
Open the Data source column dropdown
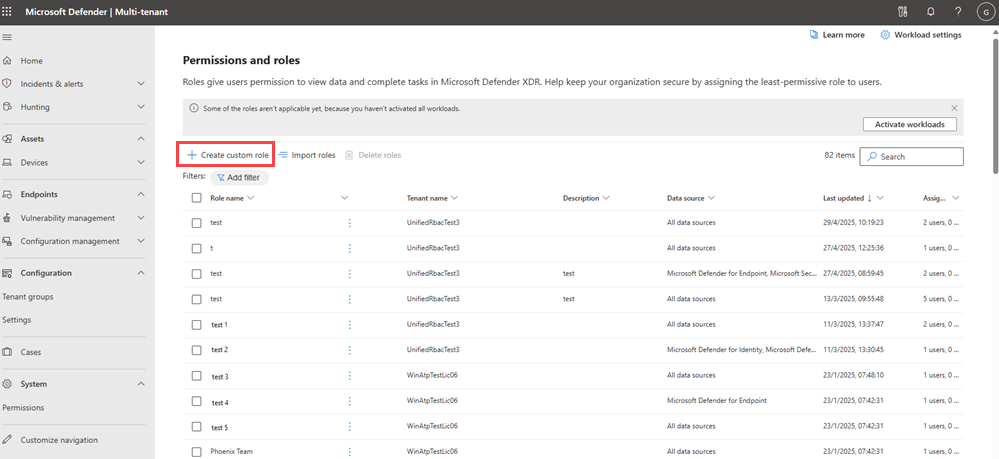click(711, 198)
